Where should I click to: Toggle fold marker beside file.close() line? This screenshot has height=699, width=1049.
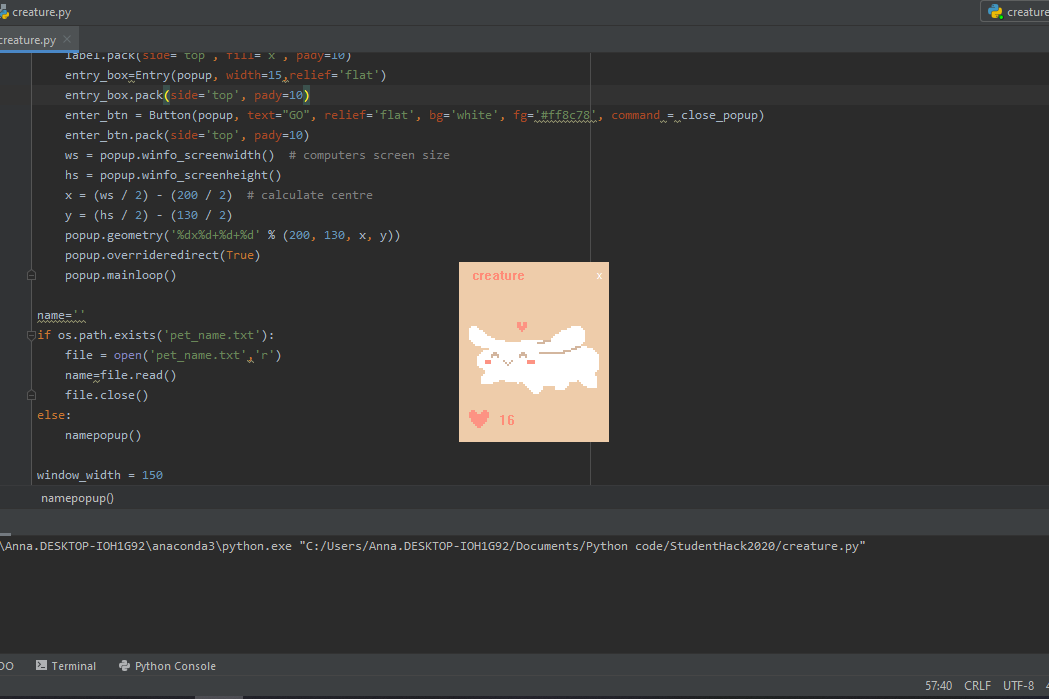point(31,395)
